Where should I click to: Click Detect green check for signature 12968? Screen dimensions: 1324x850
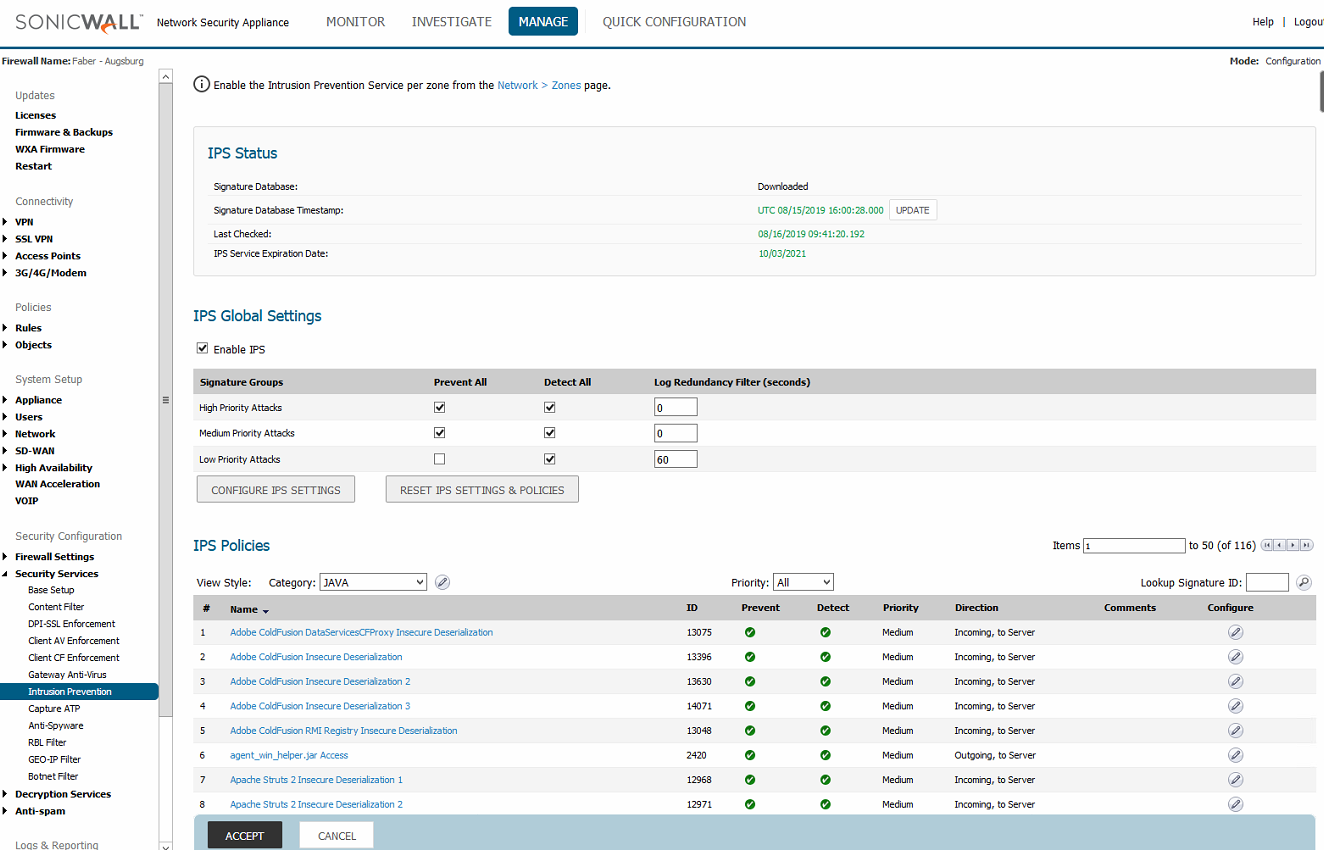tap(825, 779)
